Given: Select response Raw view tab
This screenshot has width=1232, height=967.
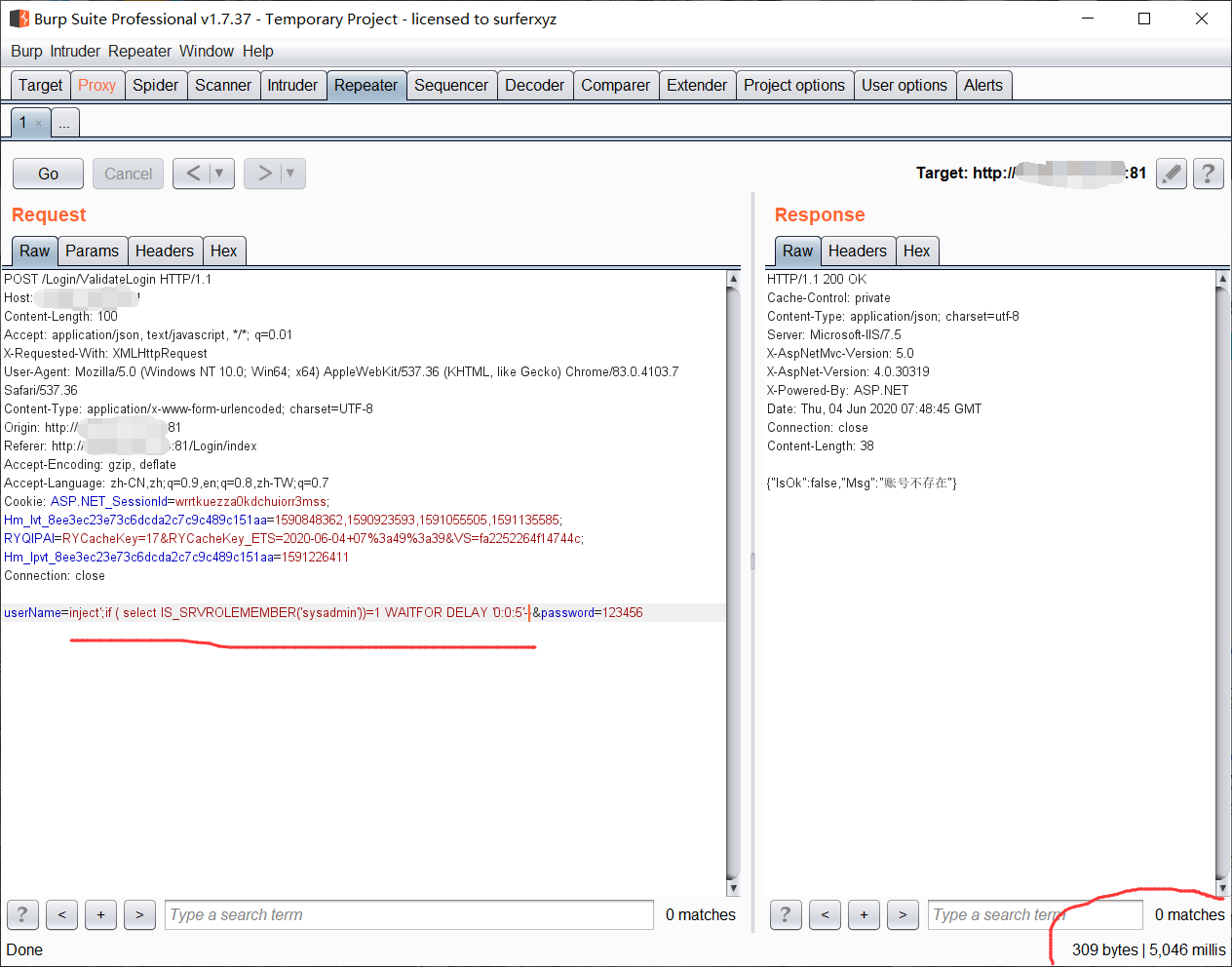Looking at the screenshot, I should [x=797, y=251].
